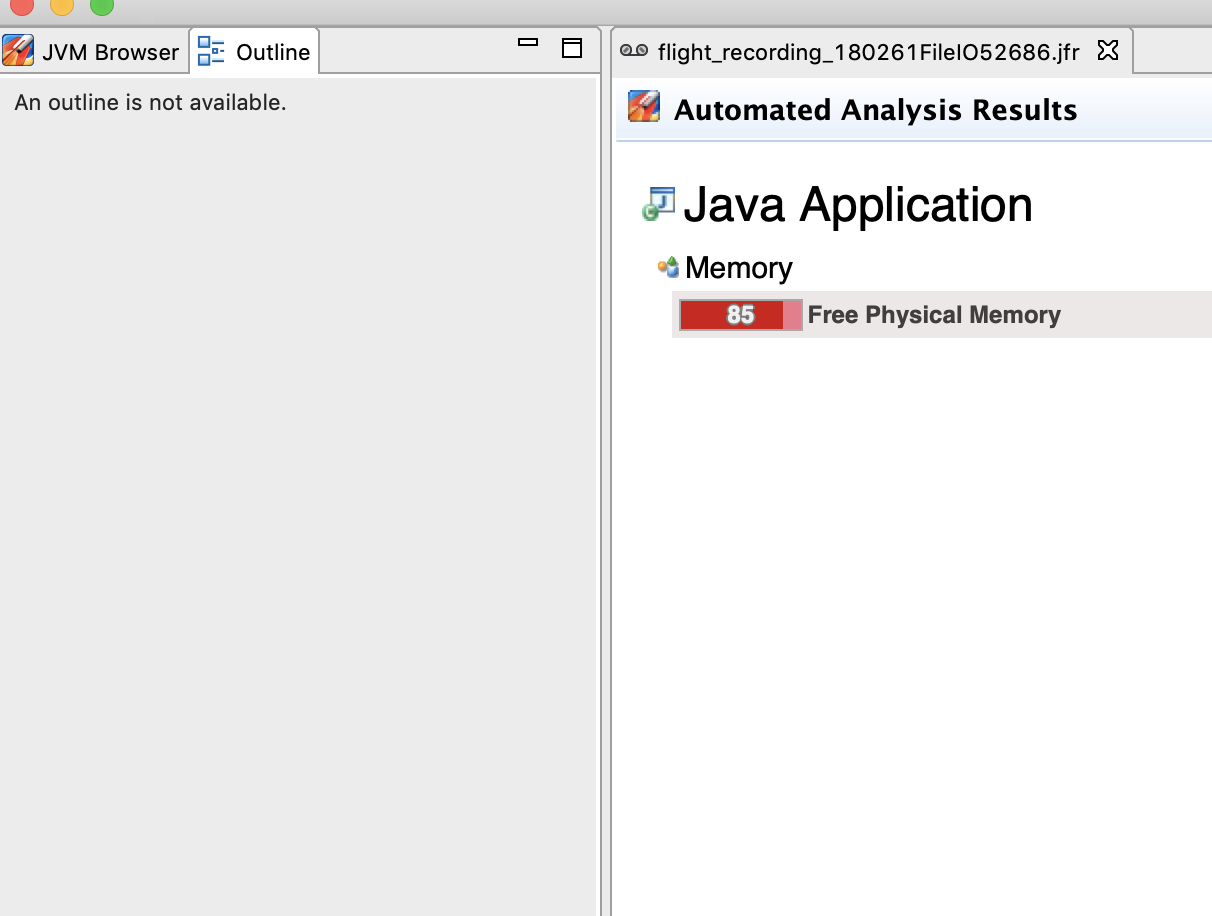This screenshot has height=916, width=1212.
Task: Close the flight recording .jfr tab
Action: pos(1107,50)
